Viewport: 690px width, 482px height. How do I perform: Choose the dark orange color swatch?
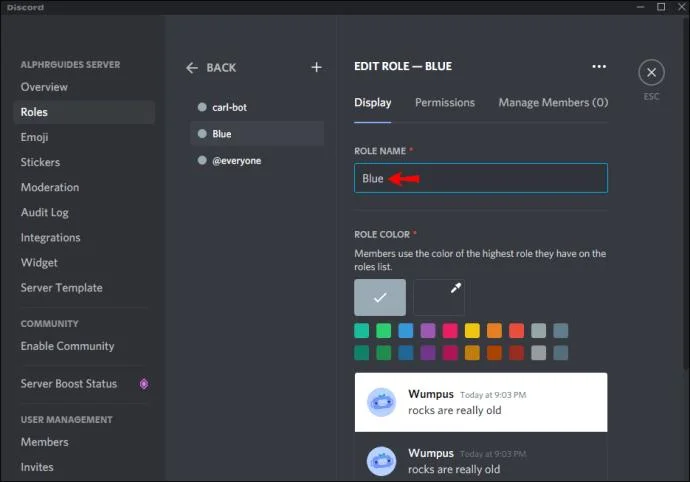[494, 353]
